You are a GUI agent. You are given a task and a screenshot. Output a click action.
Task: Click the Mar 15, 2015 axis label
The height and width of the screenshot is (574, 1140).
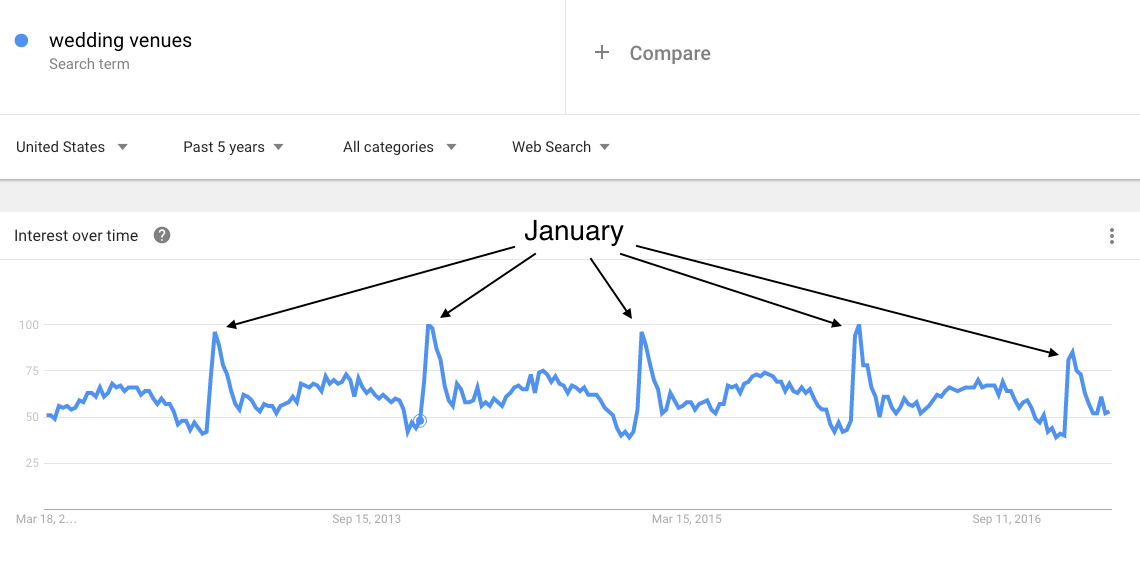686,519
